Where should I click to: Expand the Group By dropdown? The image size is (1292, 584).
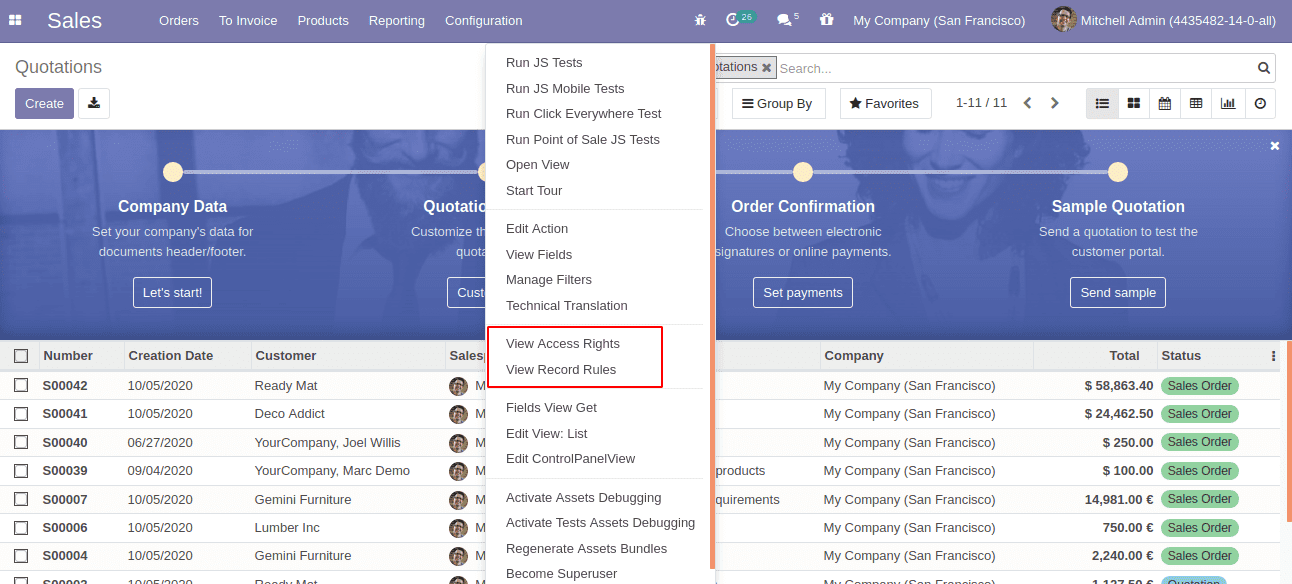(779, 103)
